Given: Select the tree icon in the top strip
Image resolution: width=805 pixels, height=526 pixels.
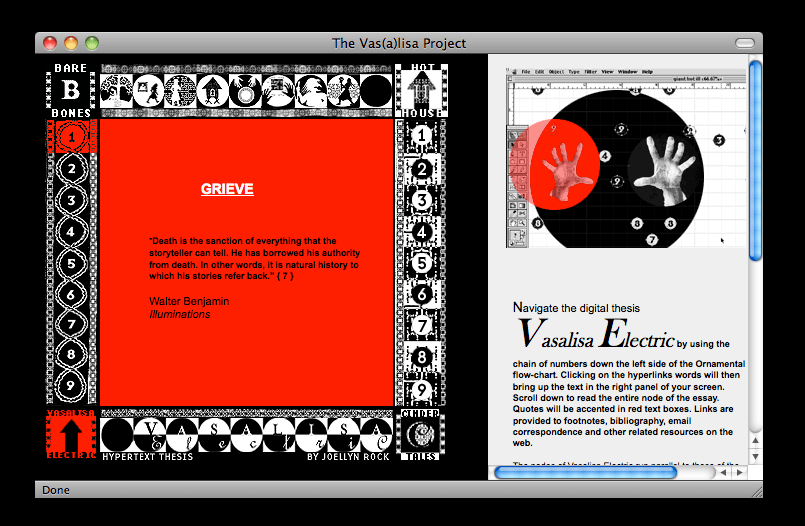Looking at the screenshot, I should pyautogui.click(x=116, y=92).
